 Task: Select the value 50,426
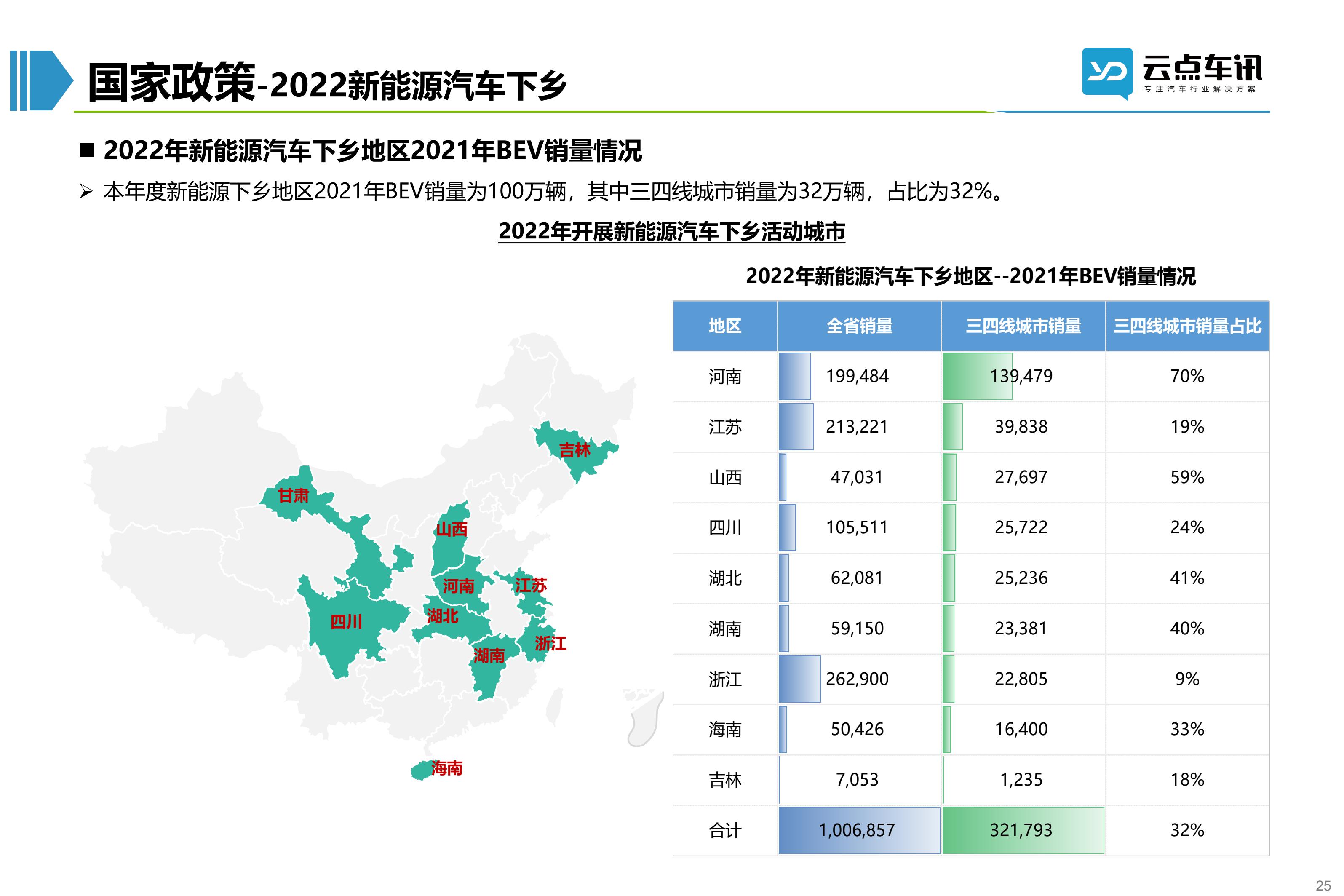coord(857,729)
